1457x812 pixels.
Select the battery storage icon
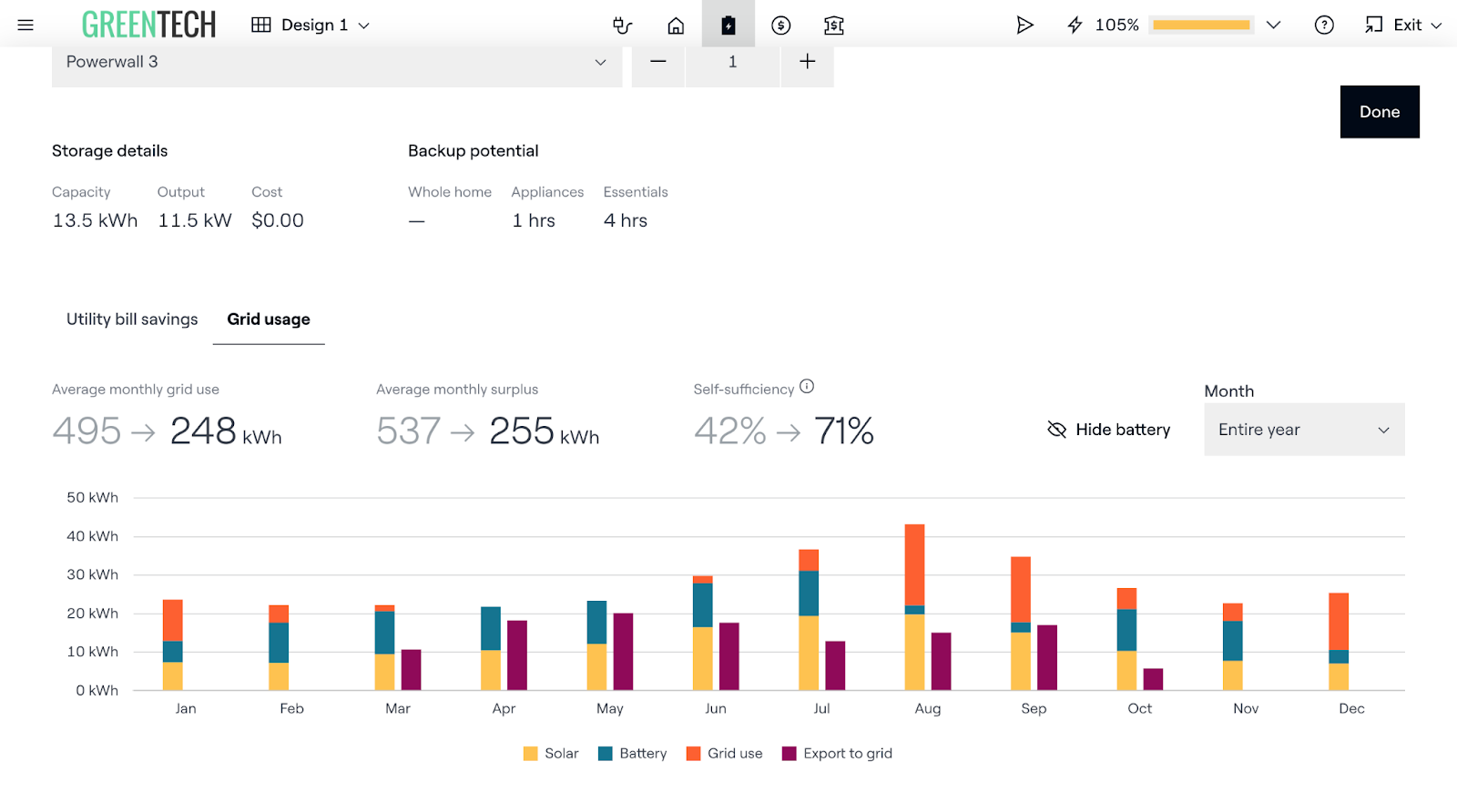[x=728, y=25]
